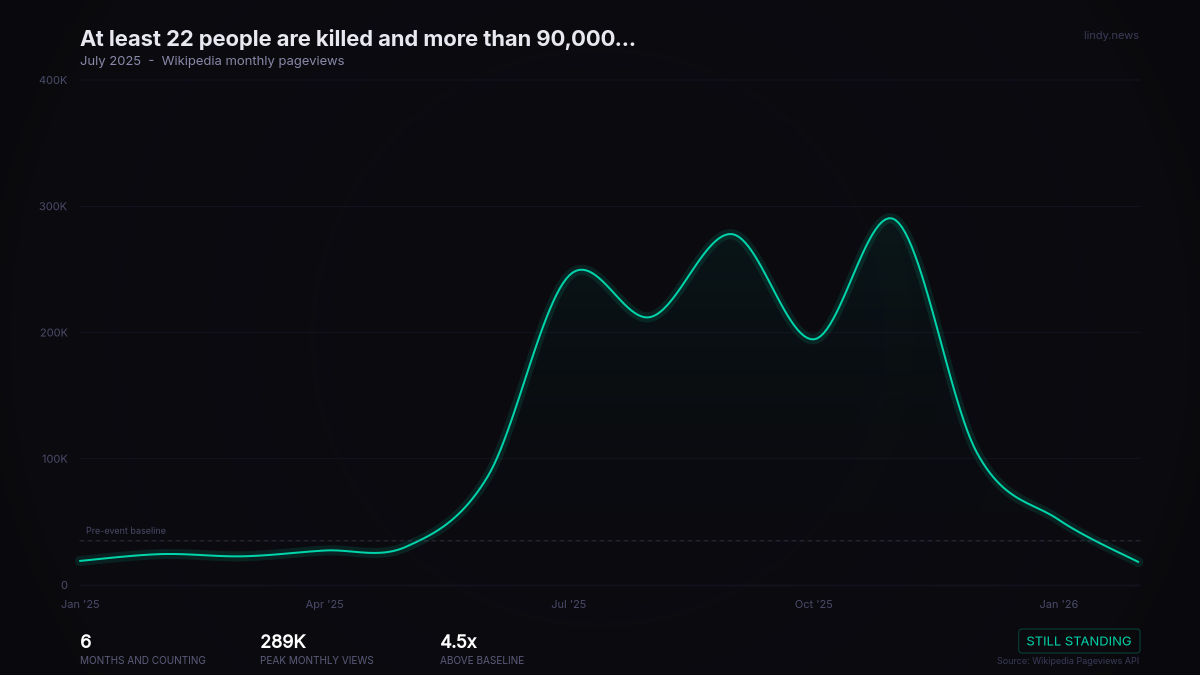The image size is (1200, 675).
Task: Click the Source: Wikipedia Pageviews API text
Action: 1067,661
